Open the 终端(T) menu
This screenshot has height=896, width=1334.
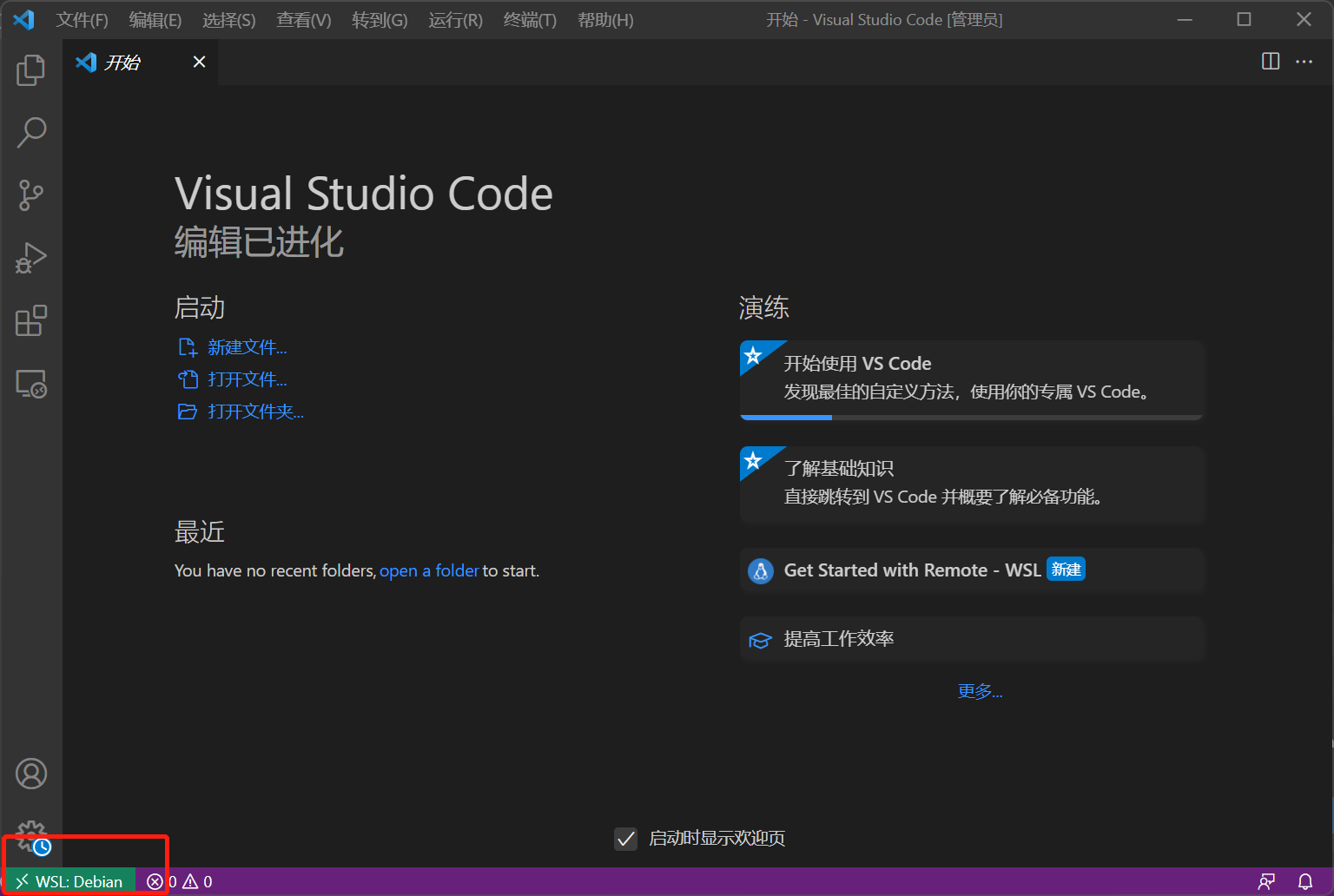click(x=530, y=20)
